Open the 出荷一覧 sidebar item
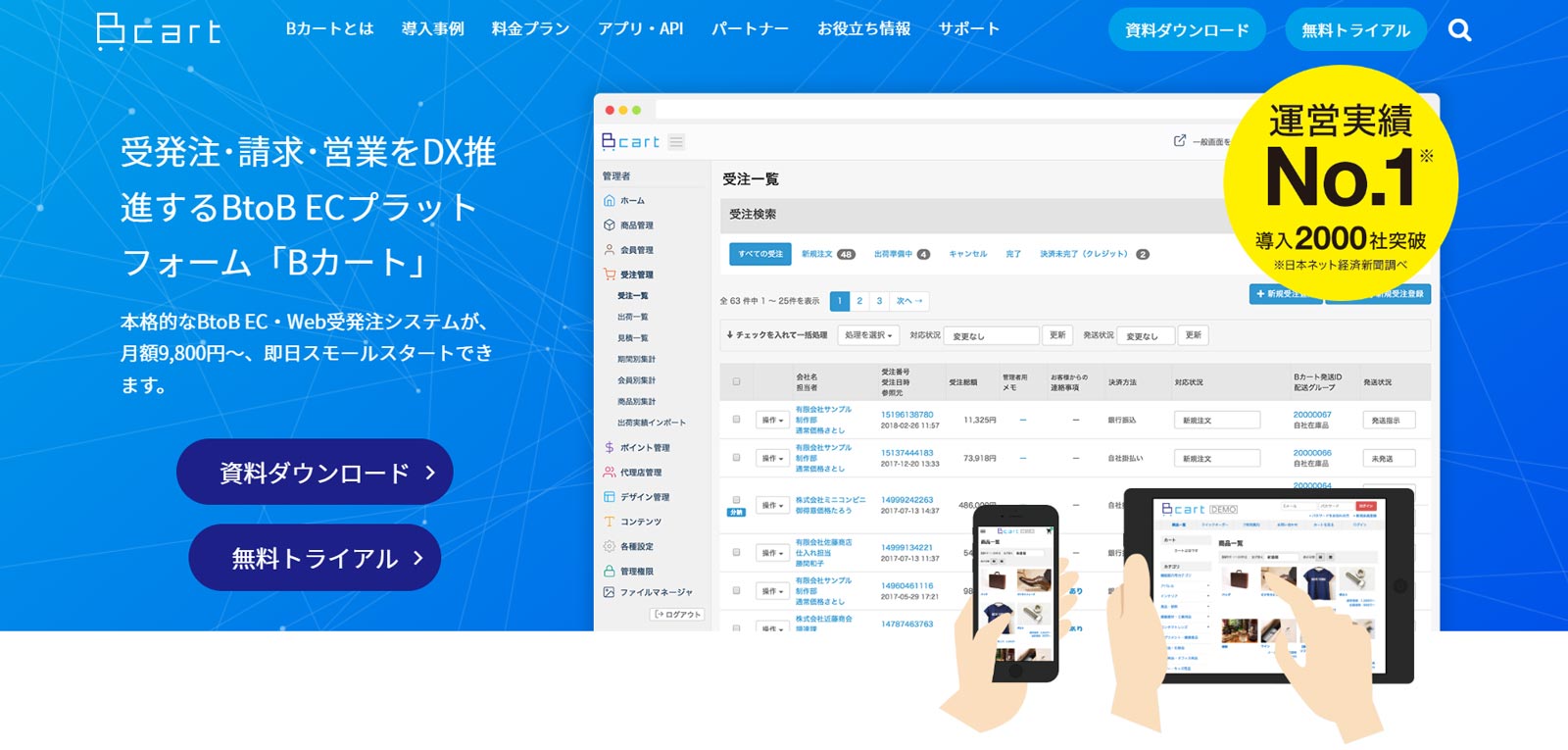The image size is (1568, 750). [x=632, y=317]
